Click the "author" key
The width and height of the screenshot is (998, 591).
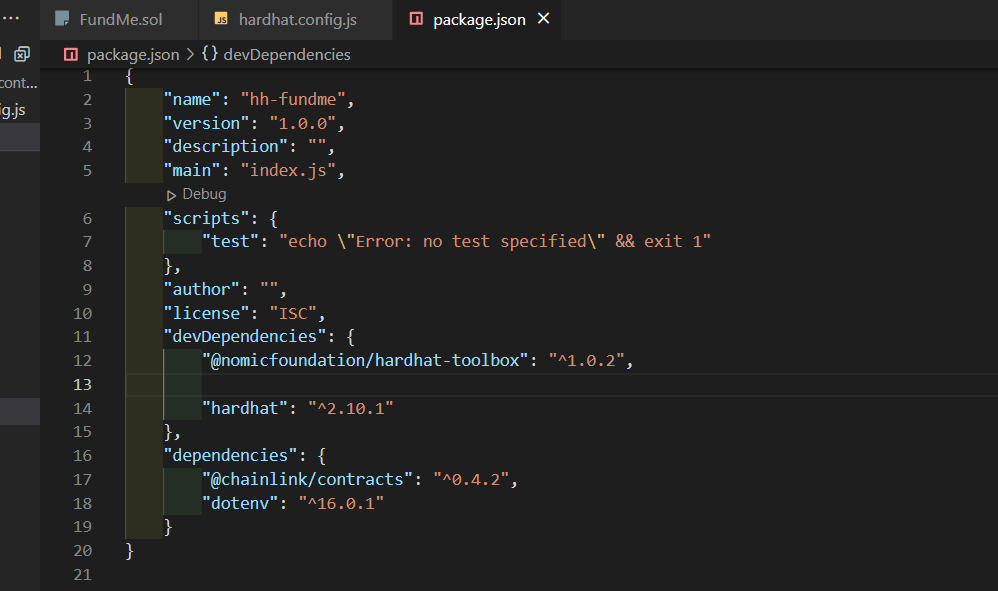201,289
